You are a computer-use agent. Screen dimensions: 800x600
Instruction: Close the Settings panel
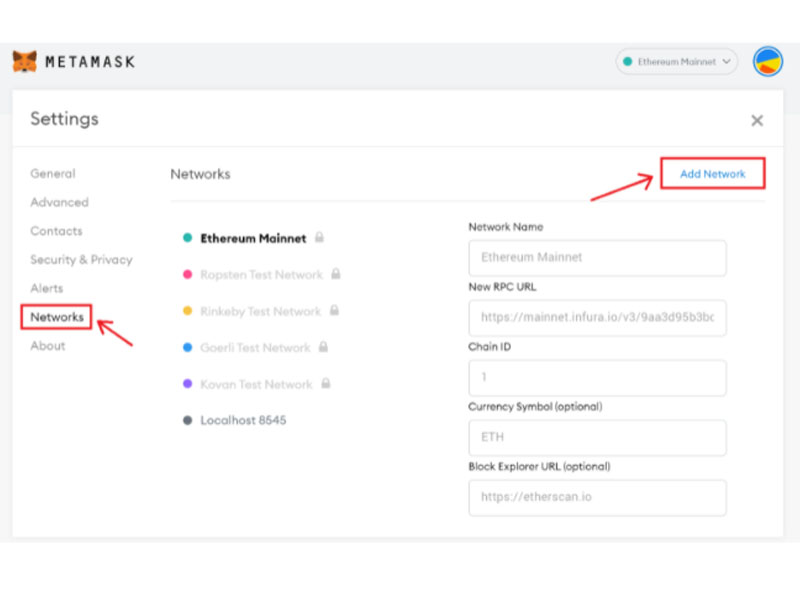757,120
